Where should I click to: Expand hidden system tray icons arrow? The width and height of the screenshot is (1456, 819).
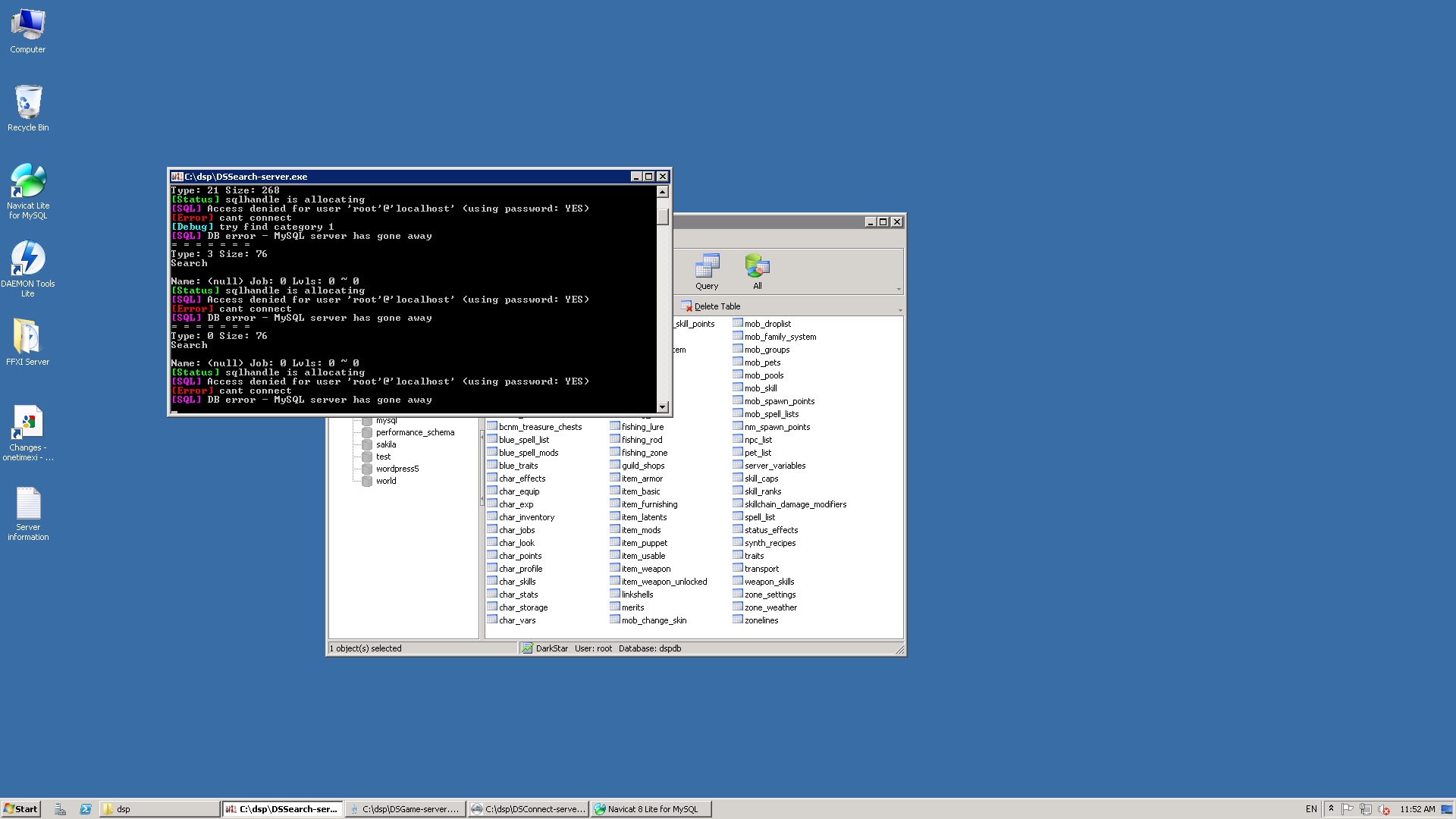[x=1331, y=809]
